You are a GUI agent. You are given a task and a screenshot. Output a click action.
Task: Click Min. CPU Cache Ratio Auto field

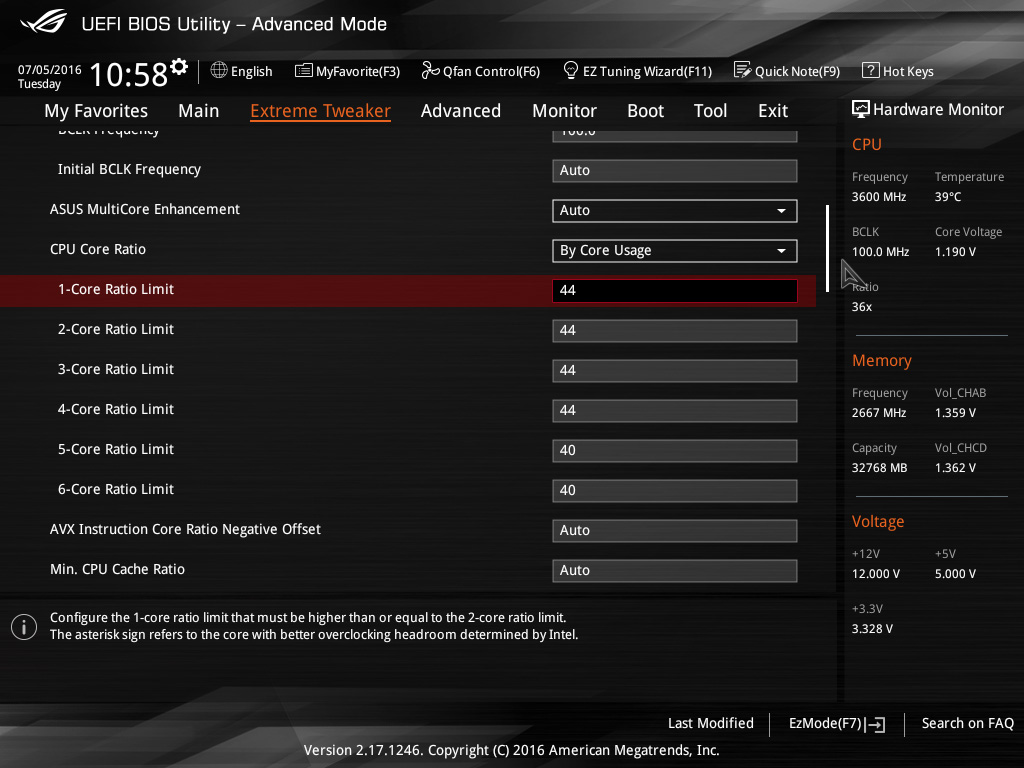pos(675,570)
